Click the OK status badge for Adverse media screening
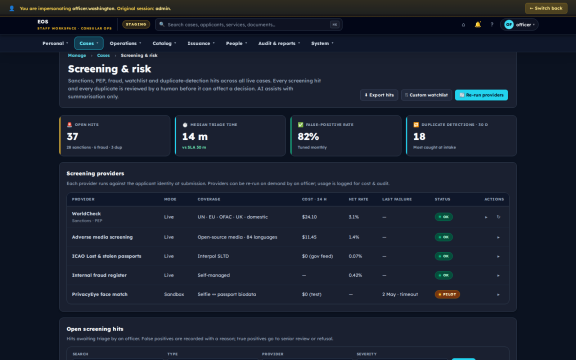576x360 pixels. pos(444,237)
